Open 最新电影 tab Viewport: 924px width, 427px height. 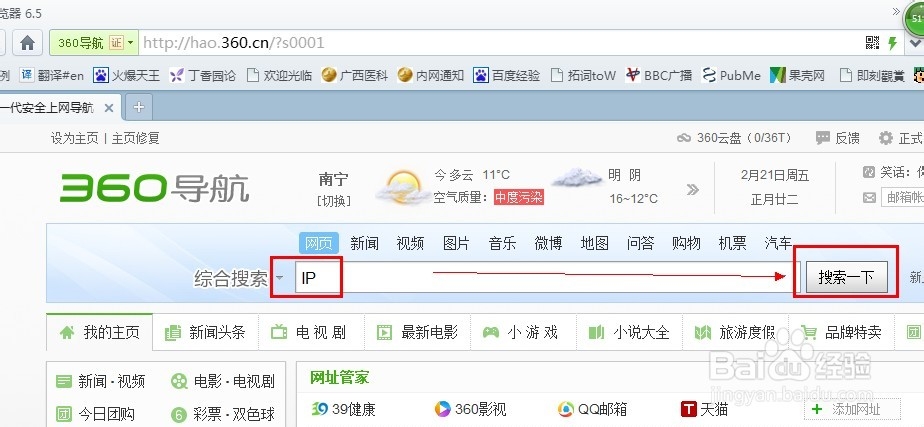417,332
